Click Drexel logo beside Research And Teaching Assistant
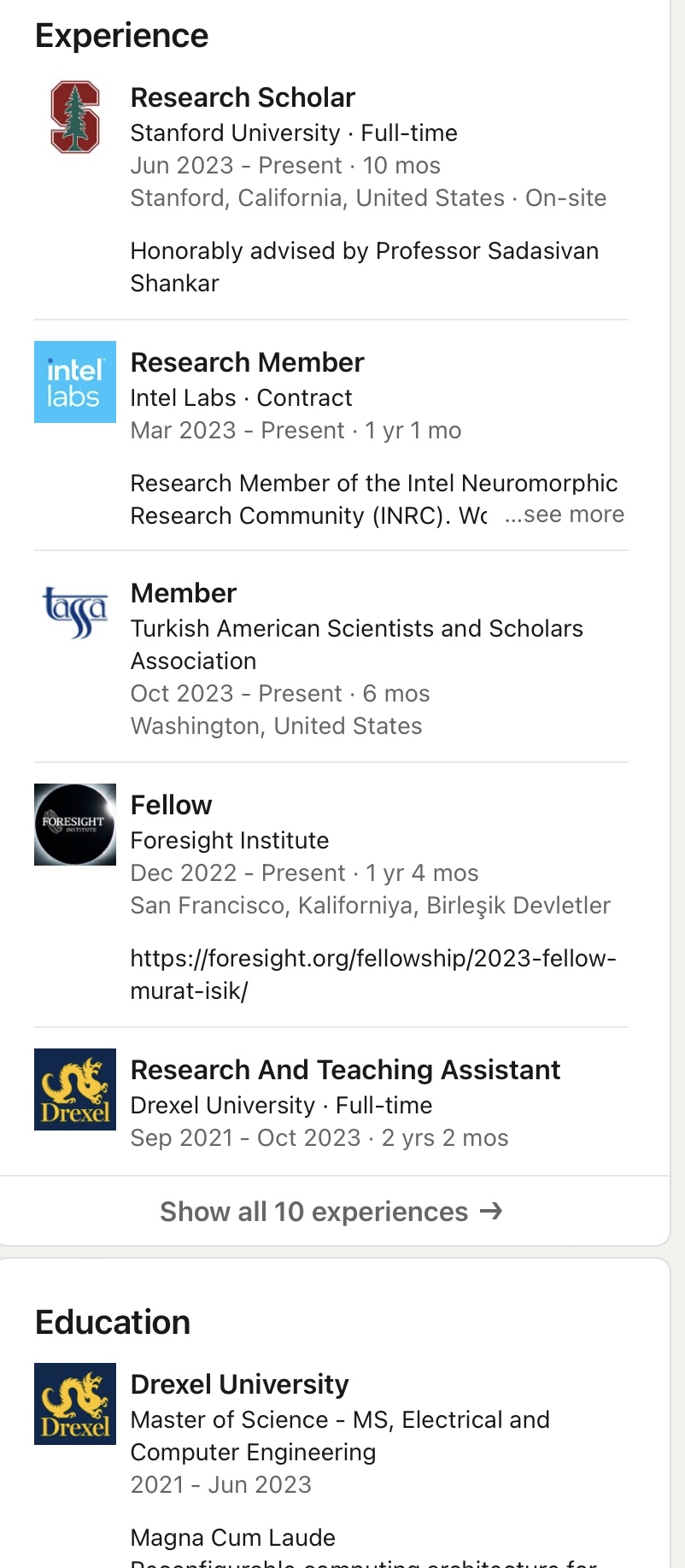This screenshot has width=685, height=1568. pyautogui.click(x=75, y=1089)
